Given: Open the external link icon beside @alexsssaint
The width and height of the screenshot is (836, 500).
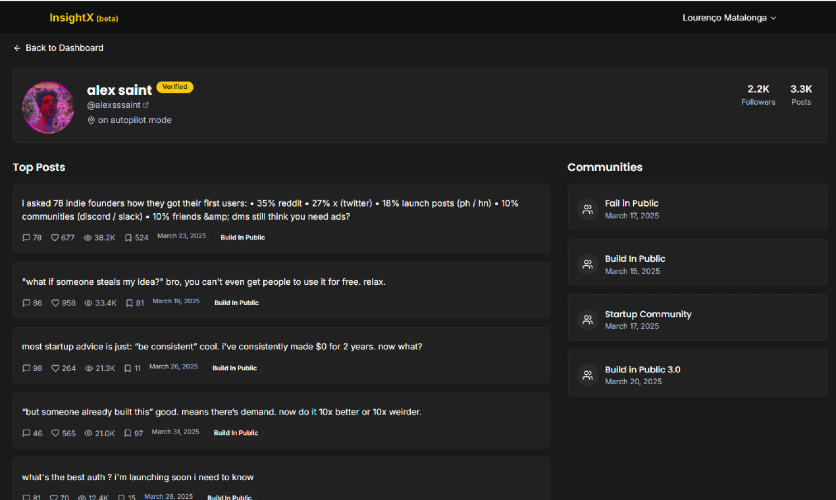Looking at the screenshot, I should 146,105.
